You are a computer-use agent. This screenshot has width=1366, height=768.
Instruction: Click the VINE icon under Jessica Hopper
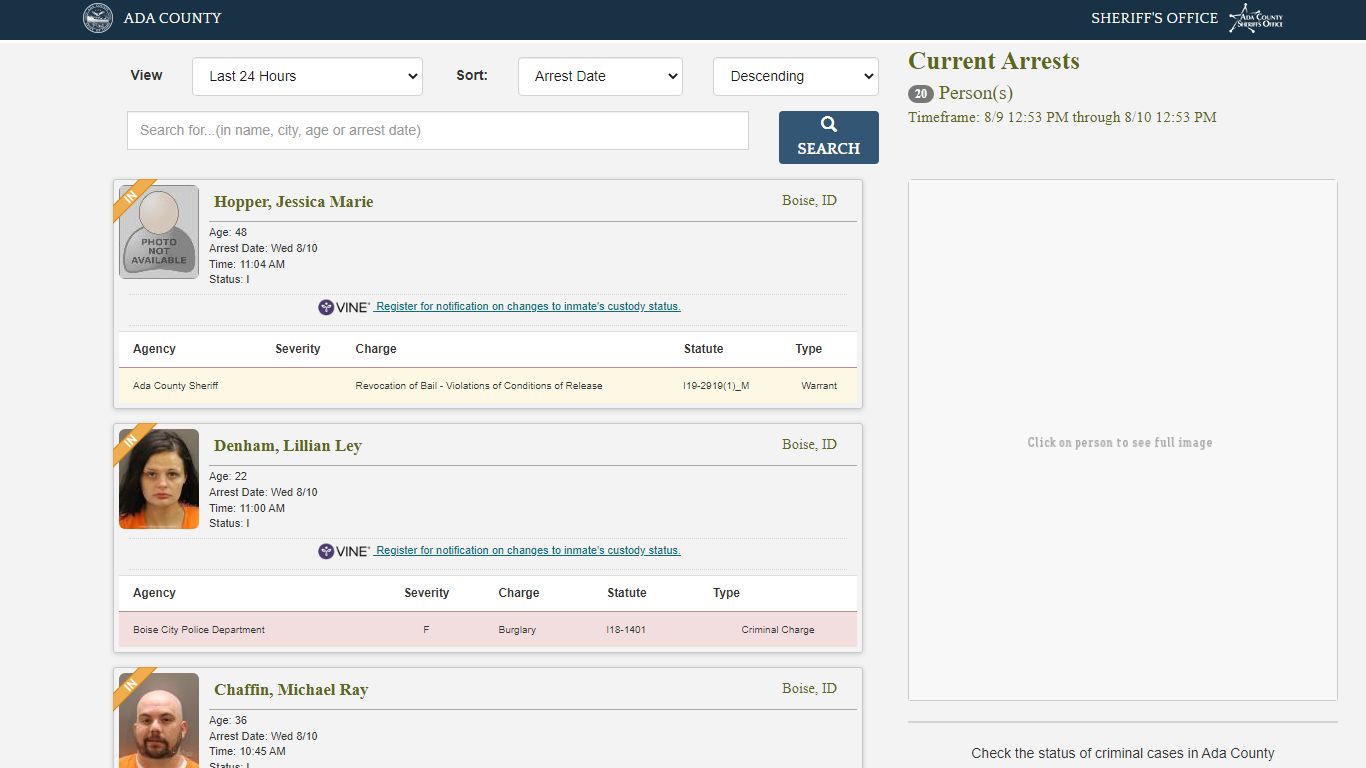point(344,307)
